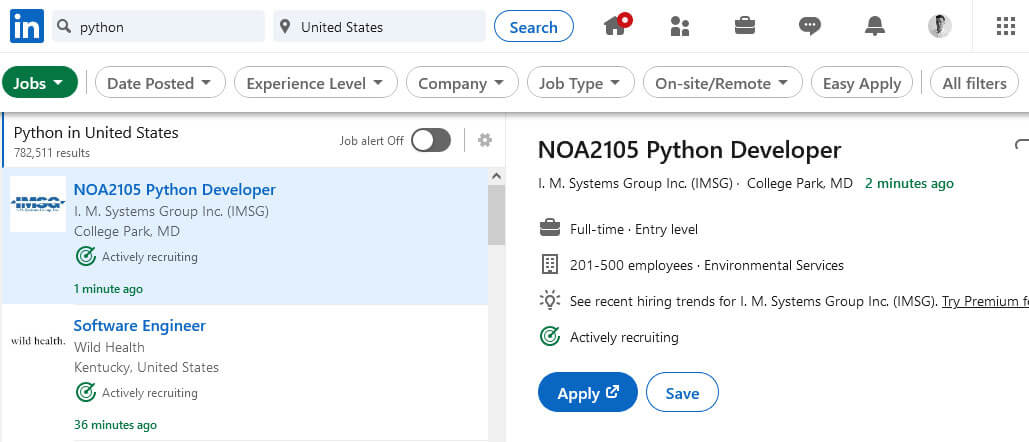Click the Search button
The height and width of the screenshot is (442, 1029).
click(534, 27)
